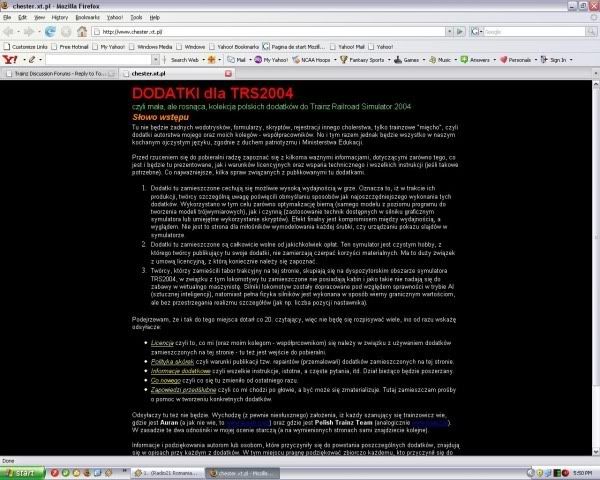600x480 pixels.
Task: Open the Customize Links bookmark
Action: (x=25, y=47)
